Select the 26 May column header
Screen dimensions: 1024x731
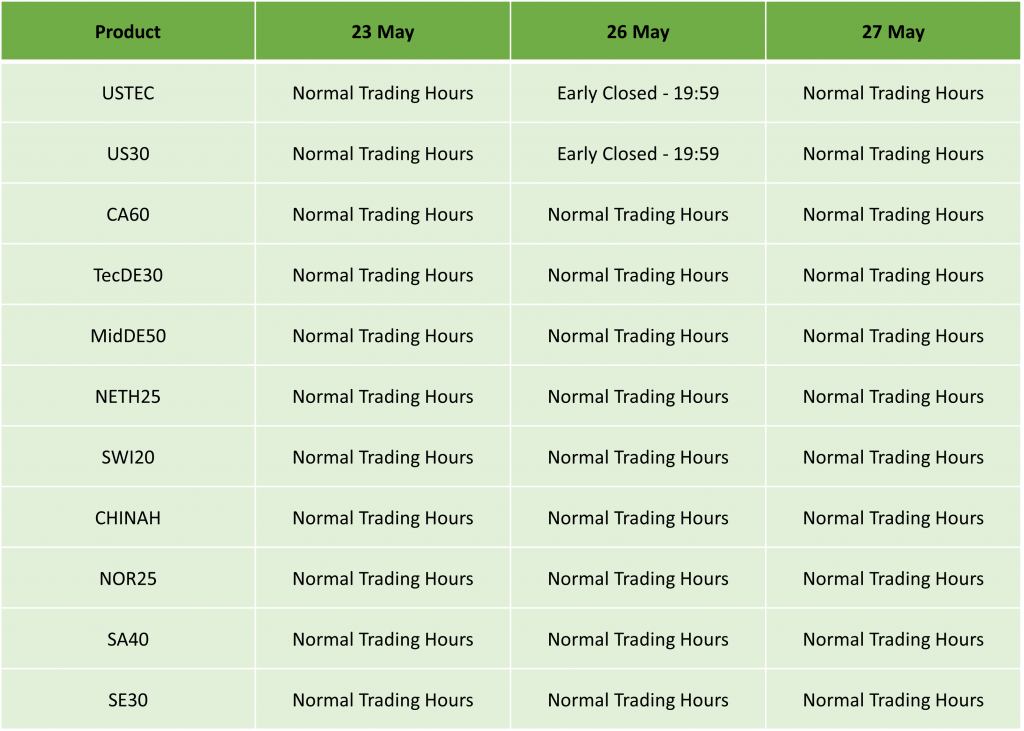tap(638, 31)
